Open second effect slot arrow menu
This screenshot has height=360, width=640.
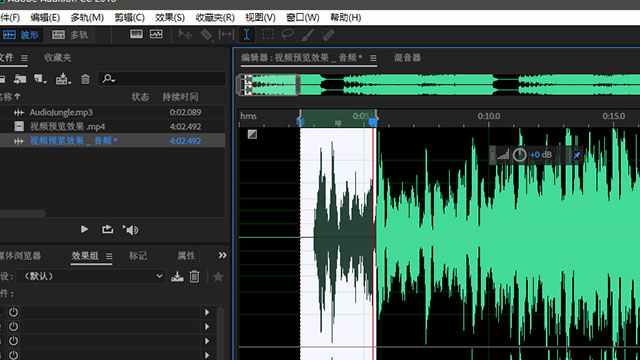coord(207,327)
